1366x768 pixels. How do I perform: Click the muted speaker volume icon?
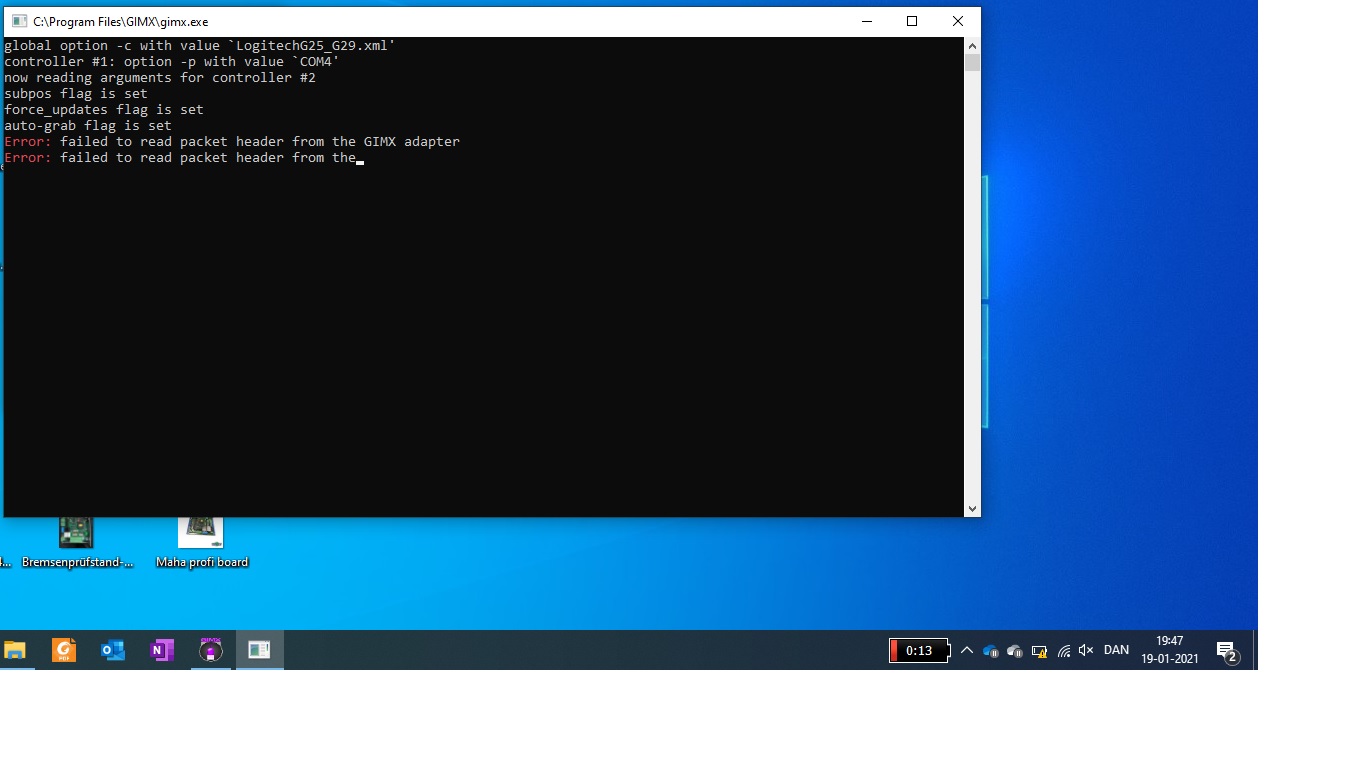[1087, 651]
